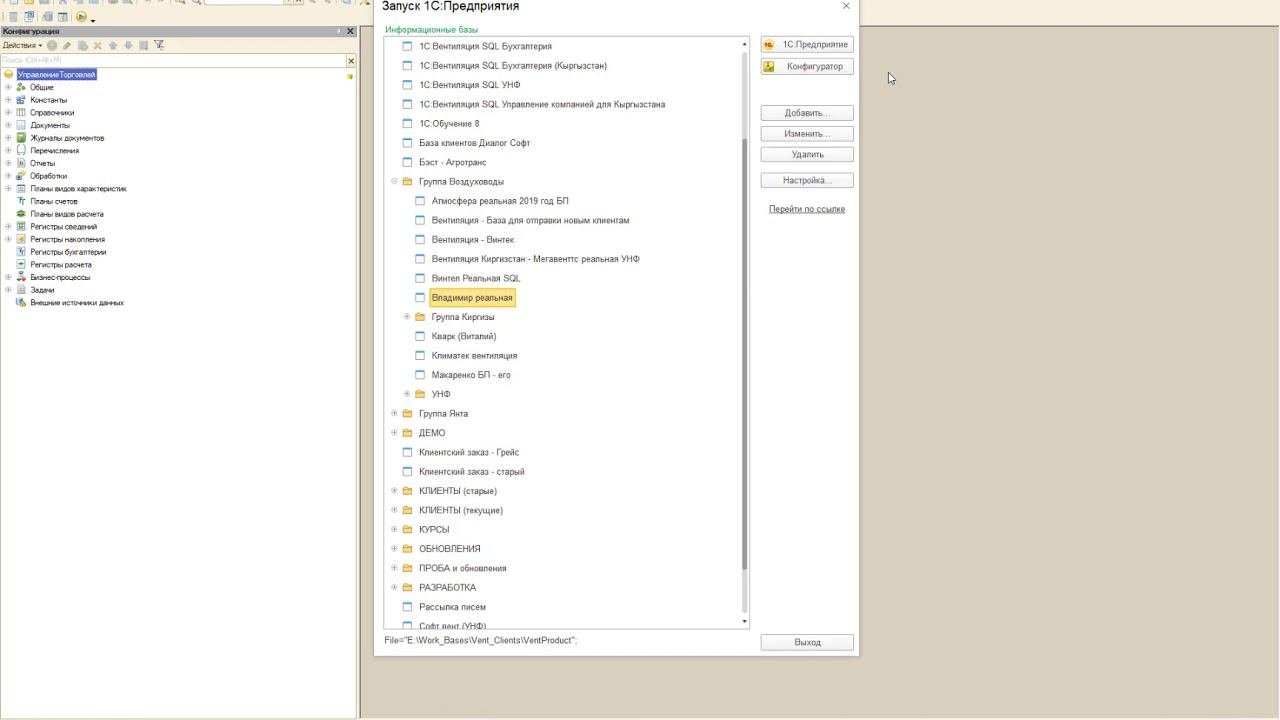Screen dimensions: 1280x720
Task: Launch the 1С:Предприятие button
Action: 806,44
